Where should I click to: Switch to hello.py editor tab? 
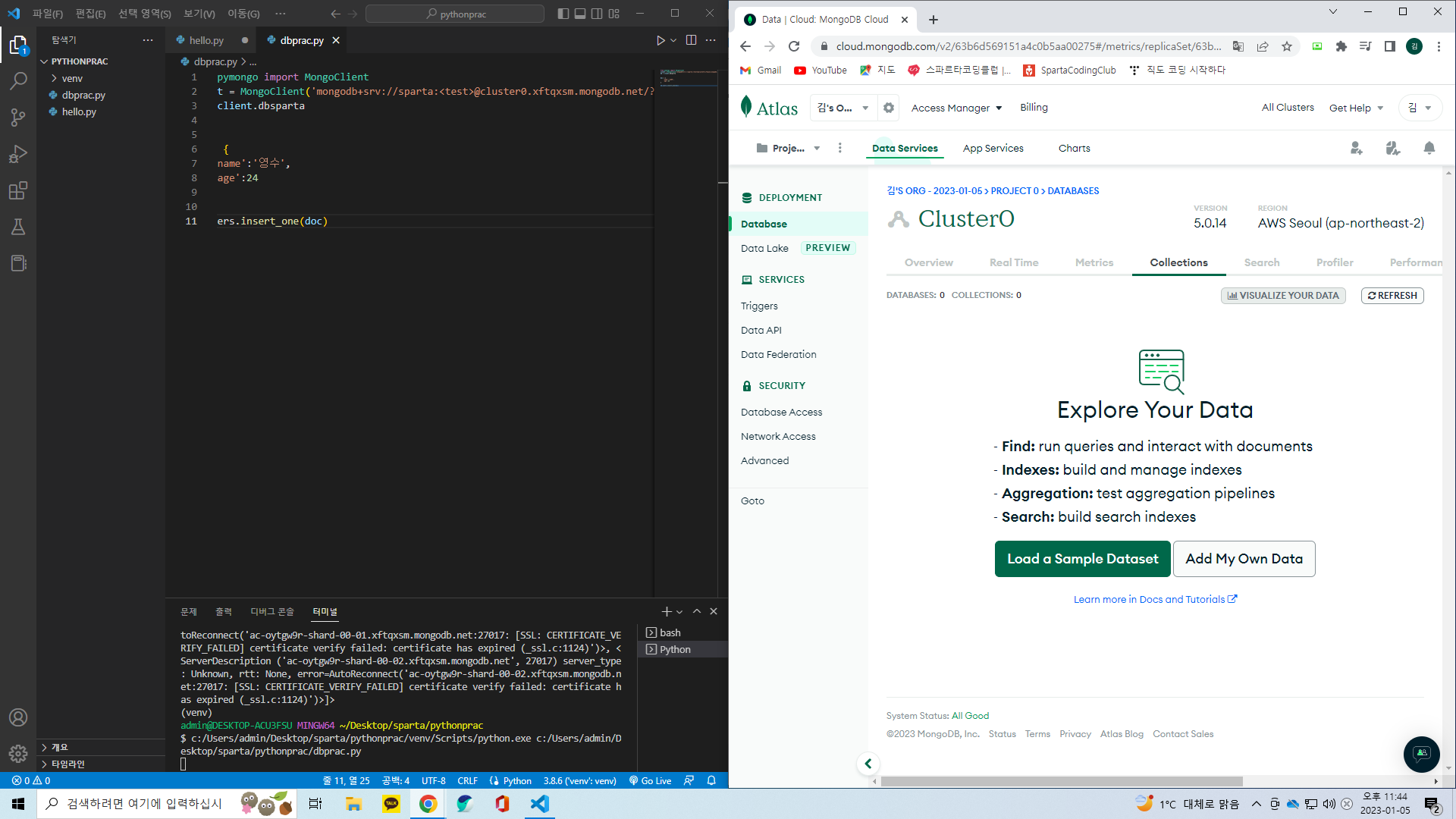point(206,40)
